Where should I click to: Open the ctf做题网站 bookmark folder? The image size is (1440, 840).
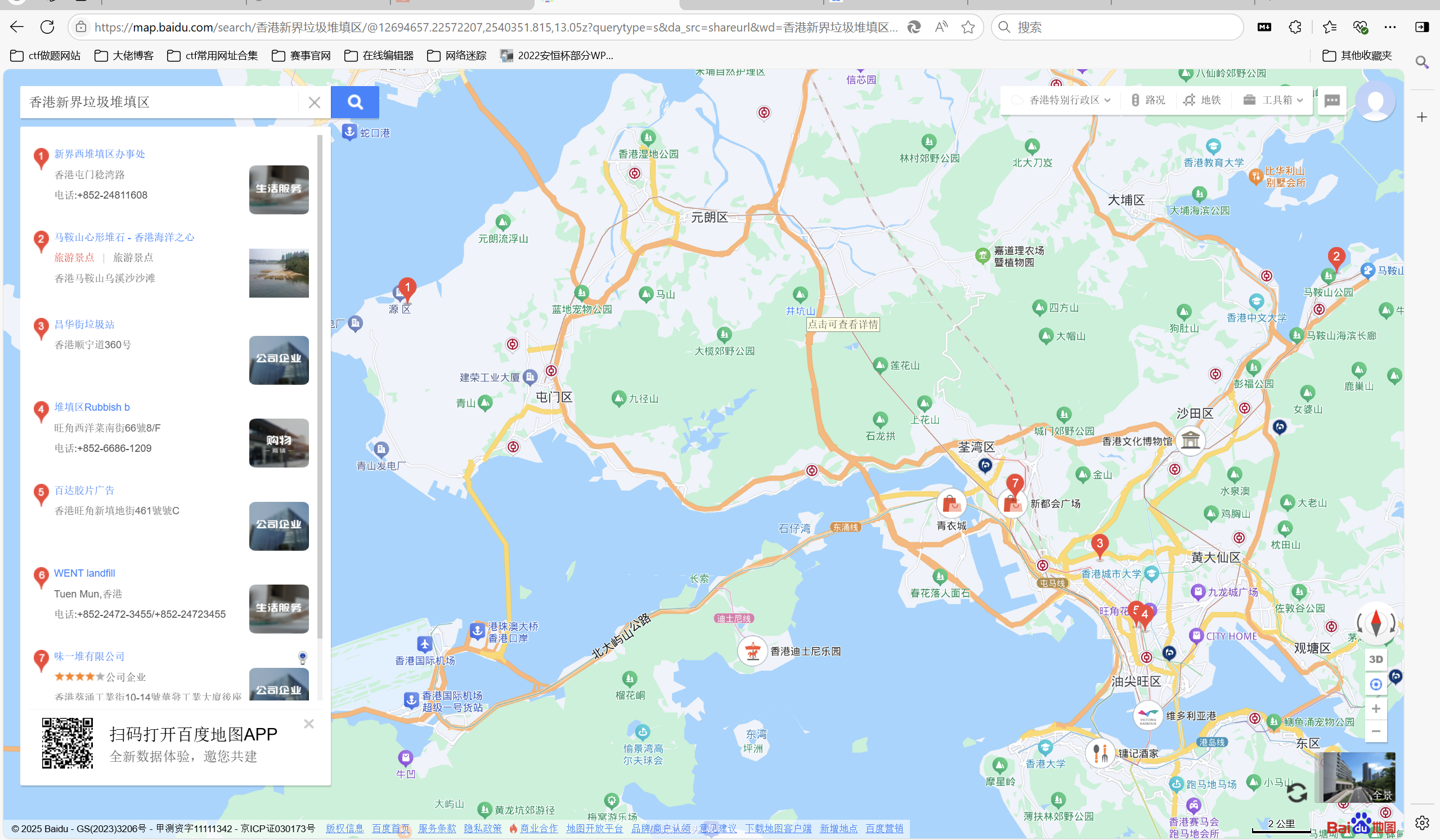tap(46, 56)
